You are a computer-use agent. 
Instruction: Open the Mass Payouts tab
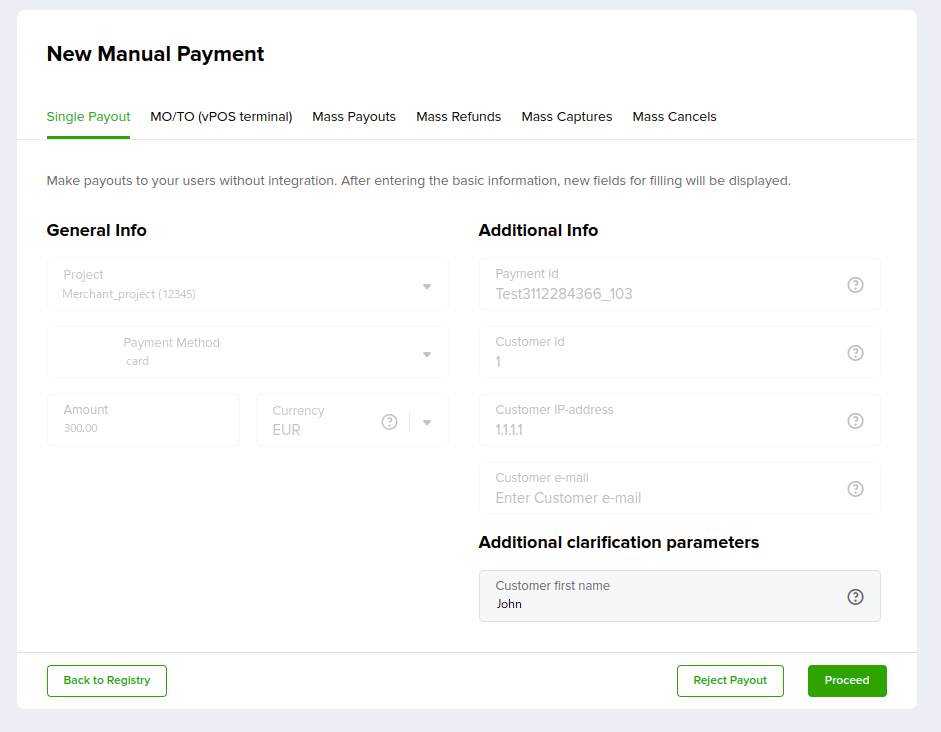[x=354, y=116]
